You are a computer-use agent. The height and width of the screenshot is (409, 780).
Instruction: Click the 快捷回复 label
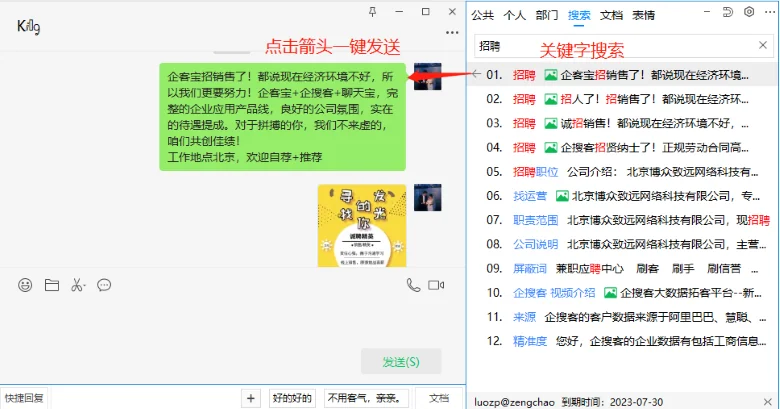24,398
